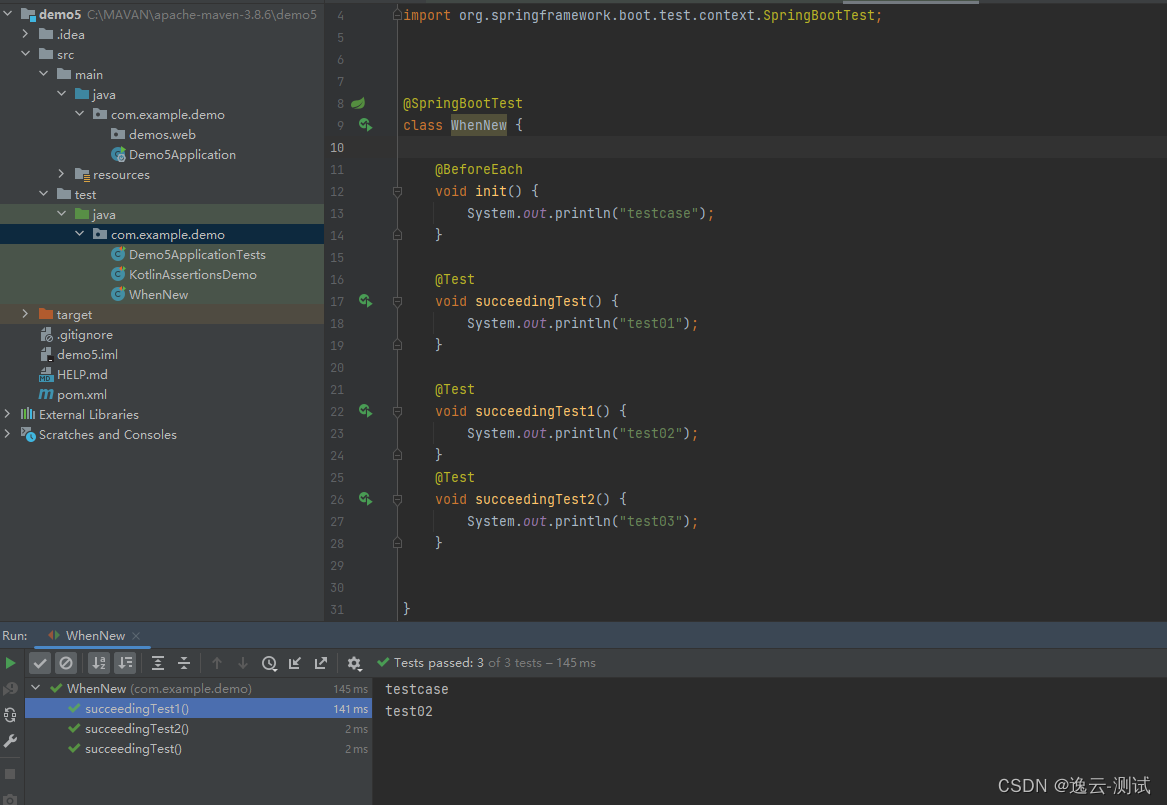
Task: Run succeedingTest2 via gutter icon on line 26
Action: pyautogui.click(x=365, y=498)
